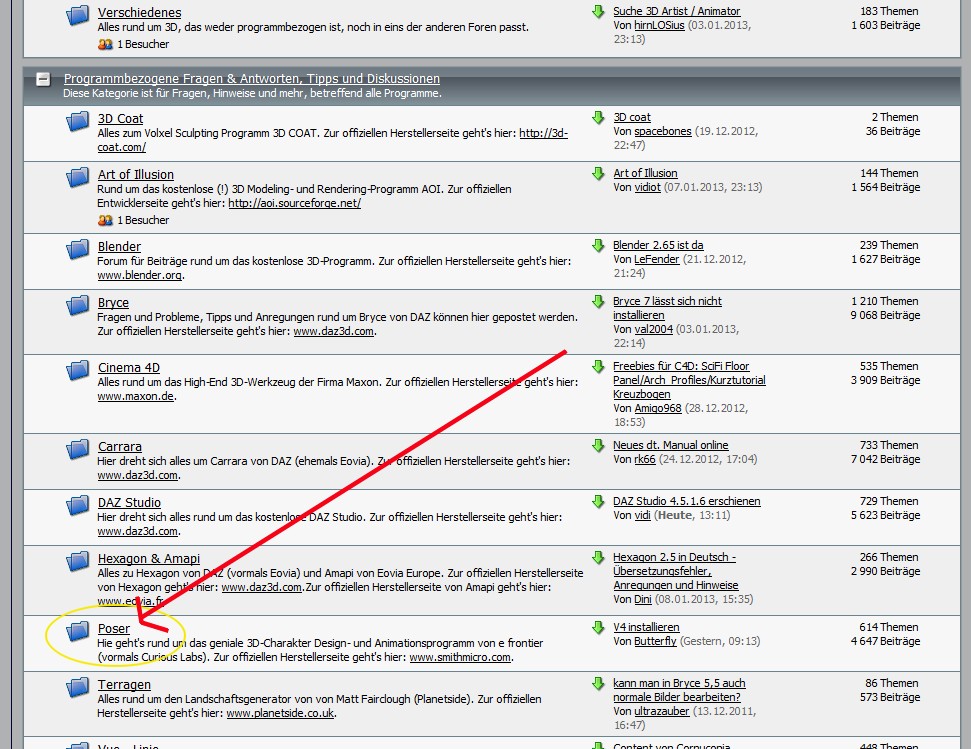Click the Blender forum folder icon
Image resolution: width=971 pixels, height=749 pixels.
click(77, 249)
